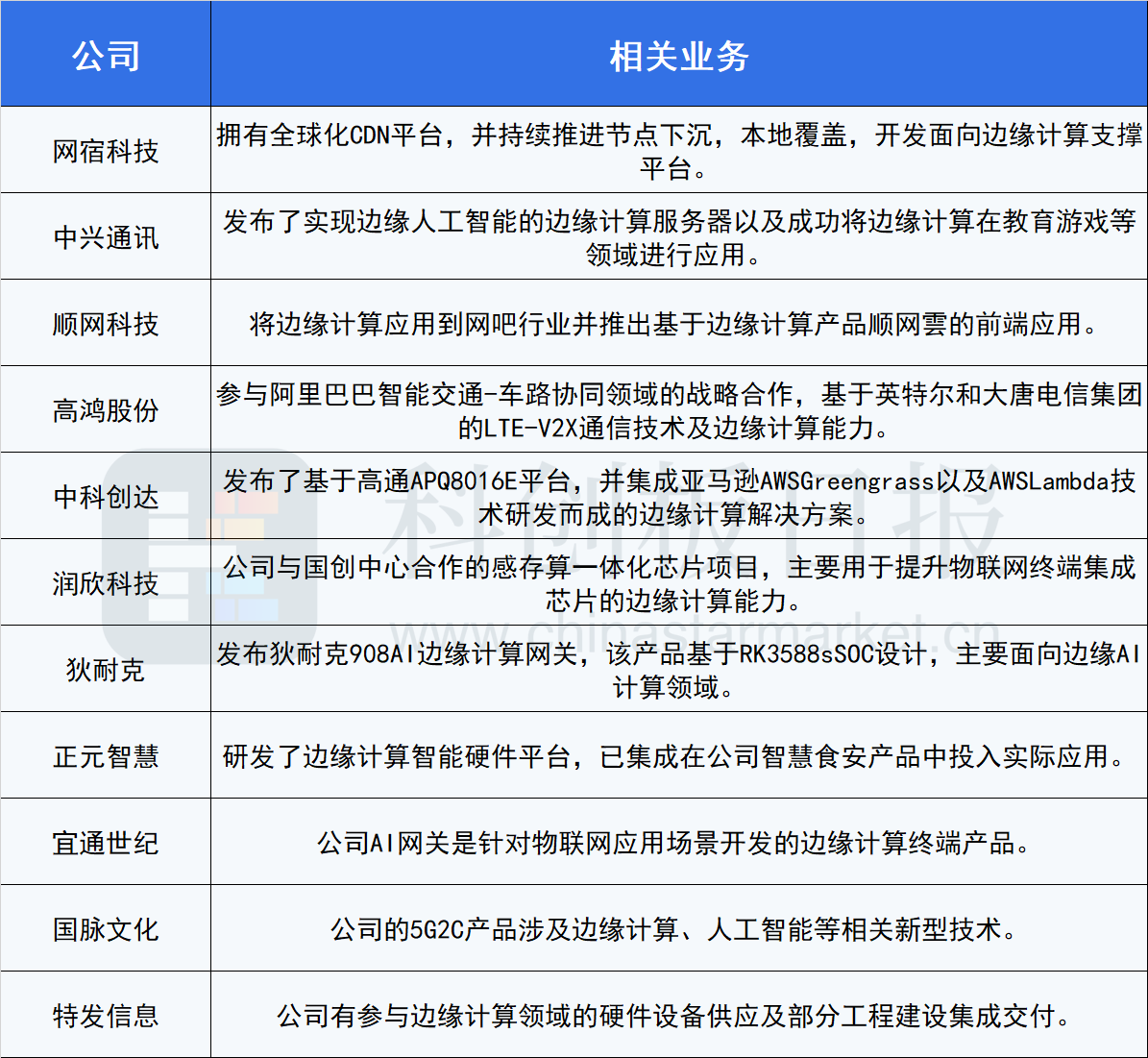This screenshot has width=1148, height=1058.
Task: Select the company cell 特发信息
Action: point(106,1016)
